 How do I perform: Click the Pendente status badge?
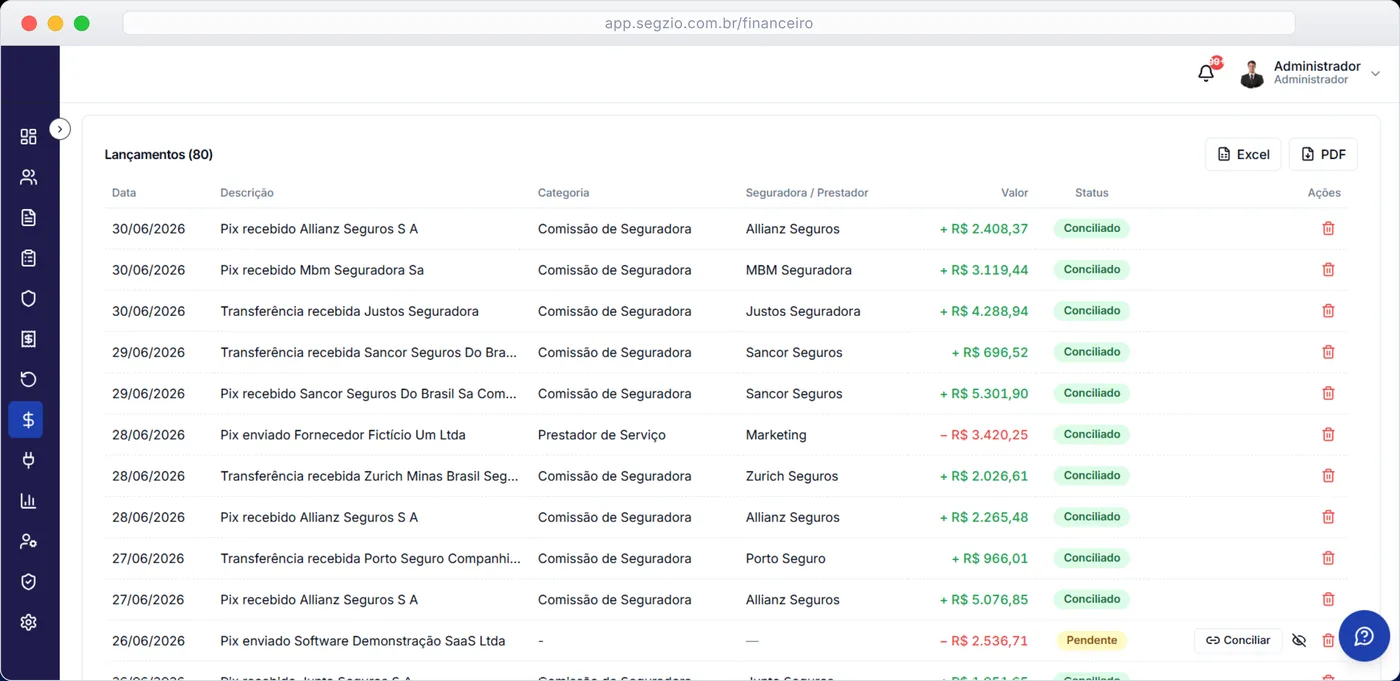(1092, 640)
